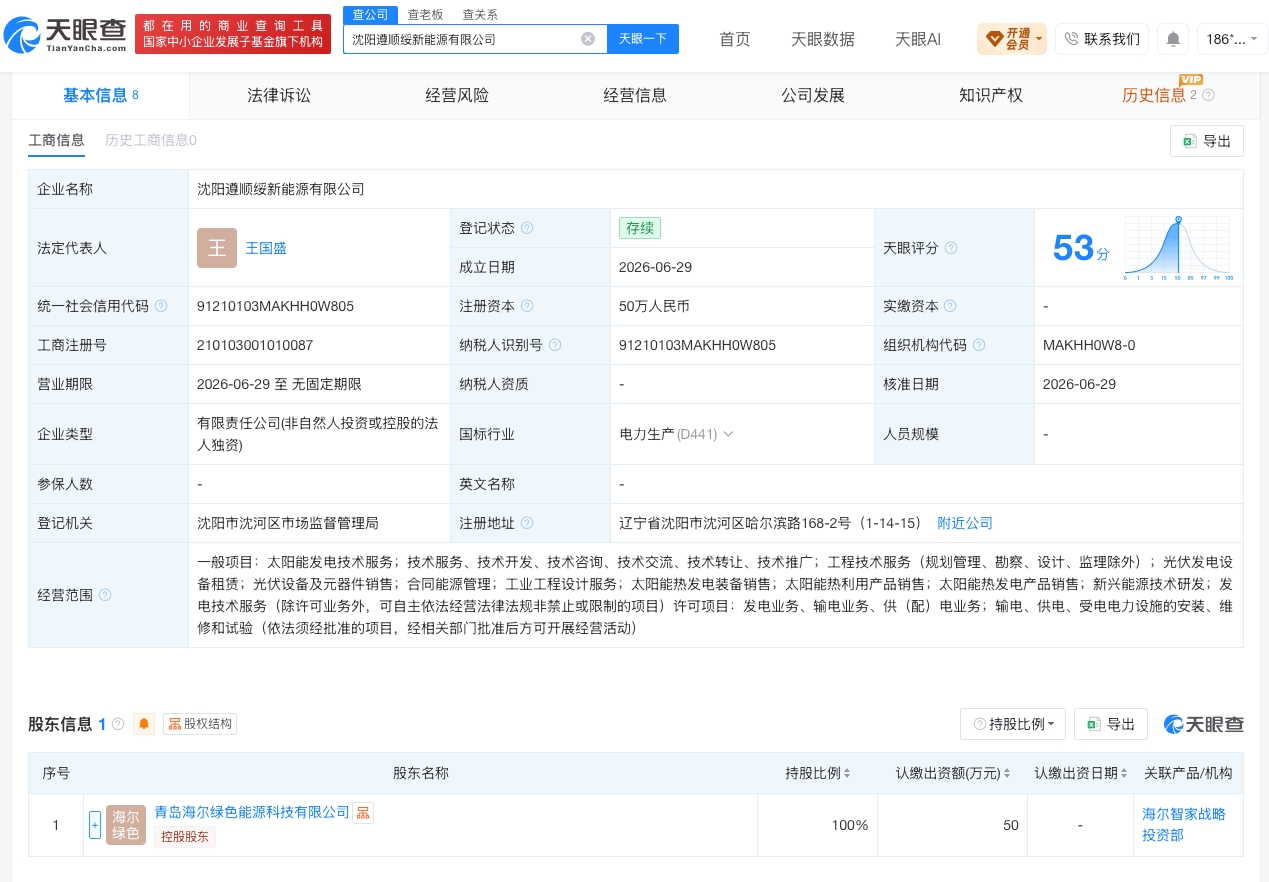Open 天眼数据 in top navigation
Screen dimensions: 1269x882
(x=823, y=39)
